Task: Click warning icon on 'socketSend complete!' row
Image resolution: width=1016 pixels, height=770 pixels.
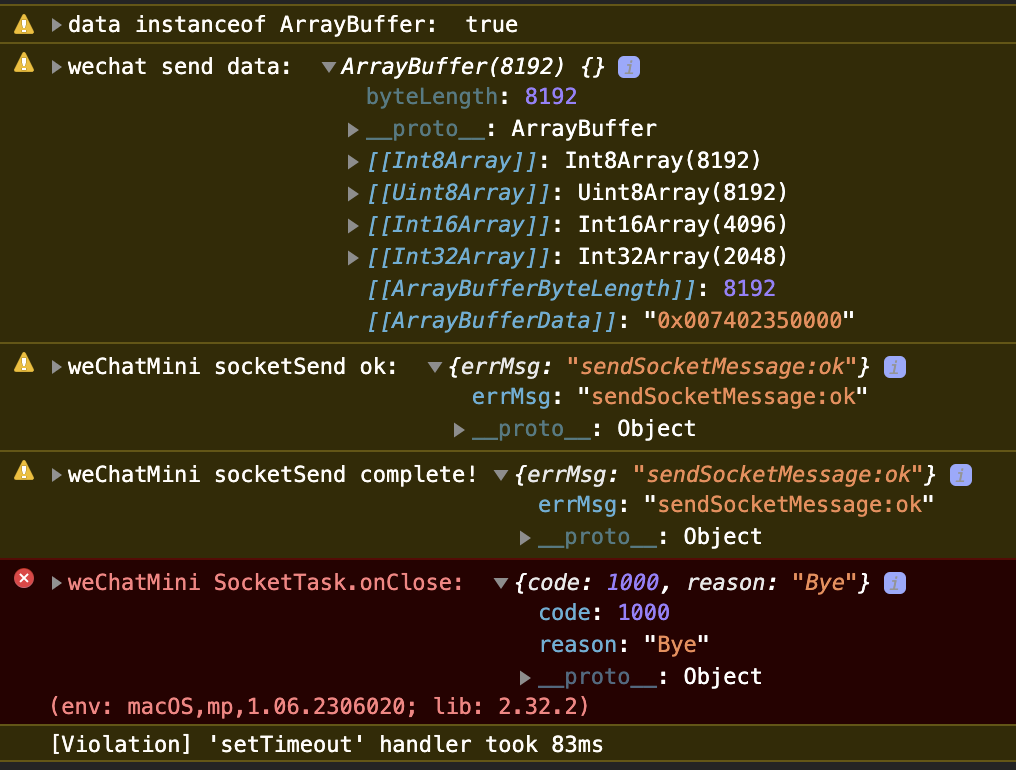Action: click(x=24, y=471)
